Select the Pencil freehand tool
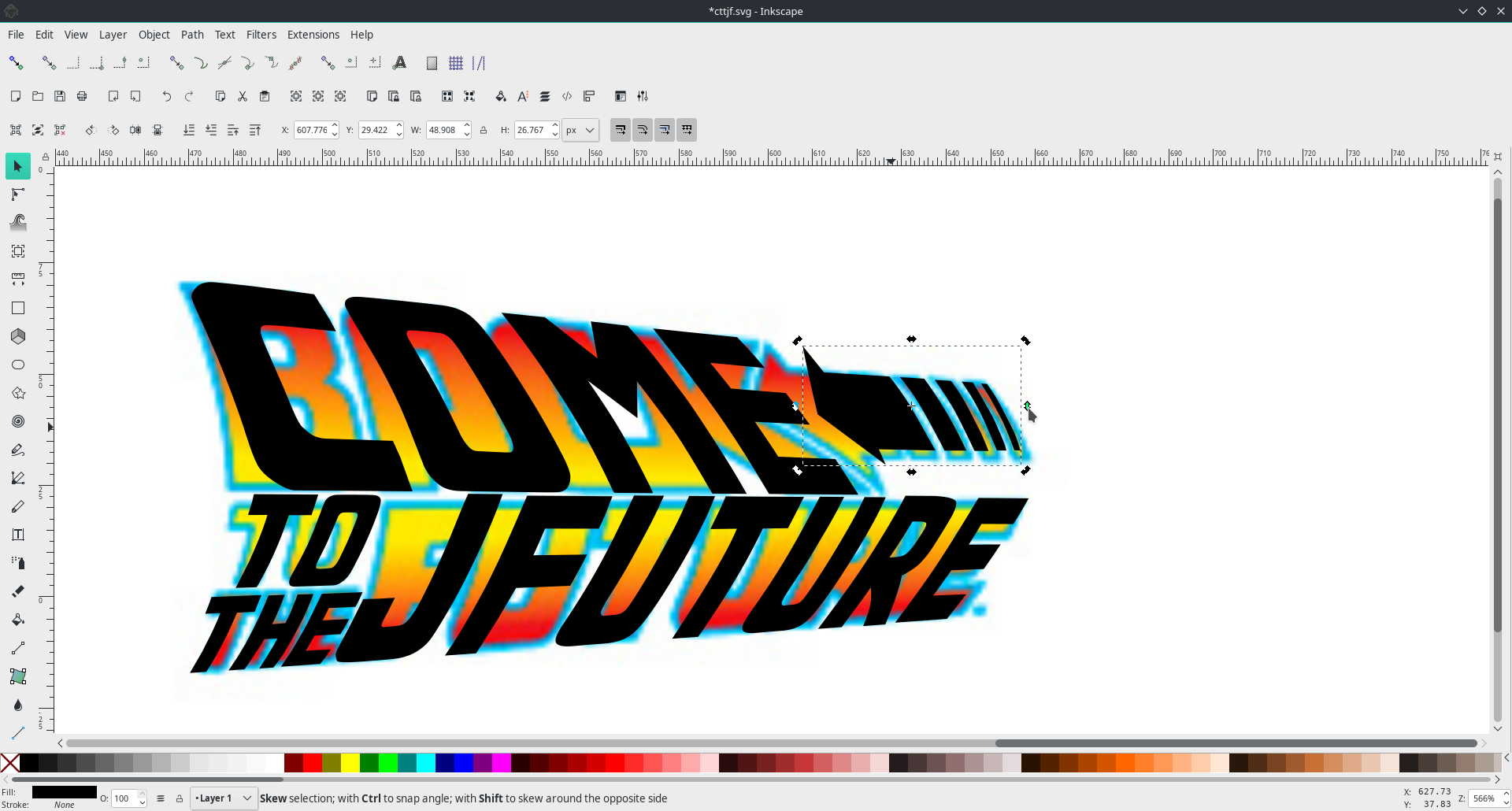 (x=17, y=450)
